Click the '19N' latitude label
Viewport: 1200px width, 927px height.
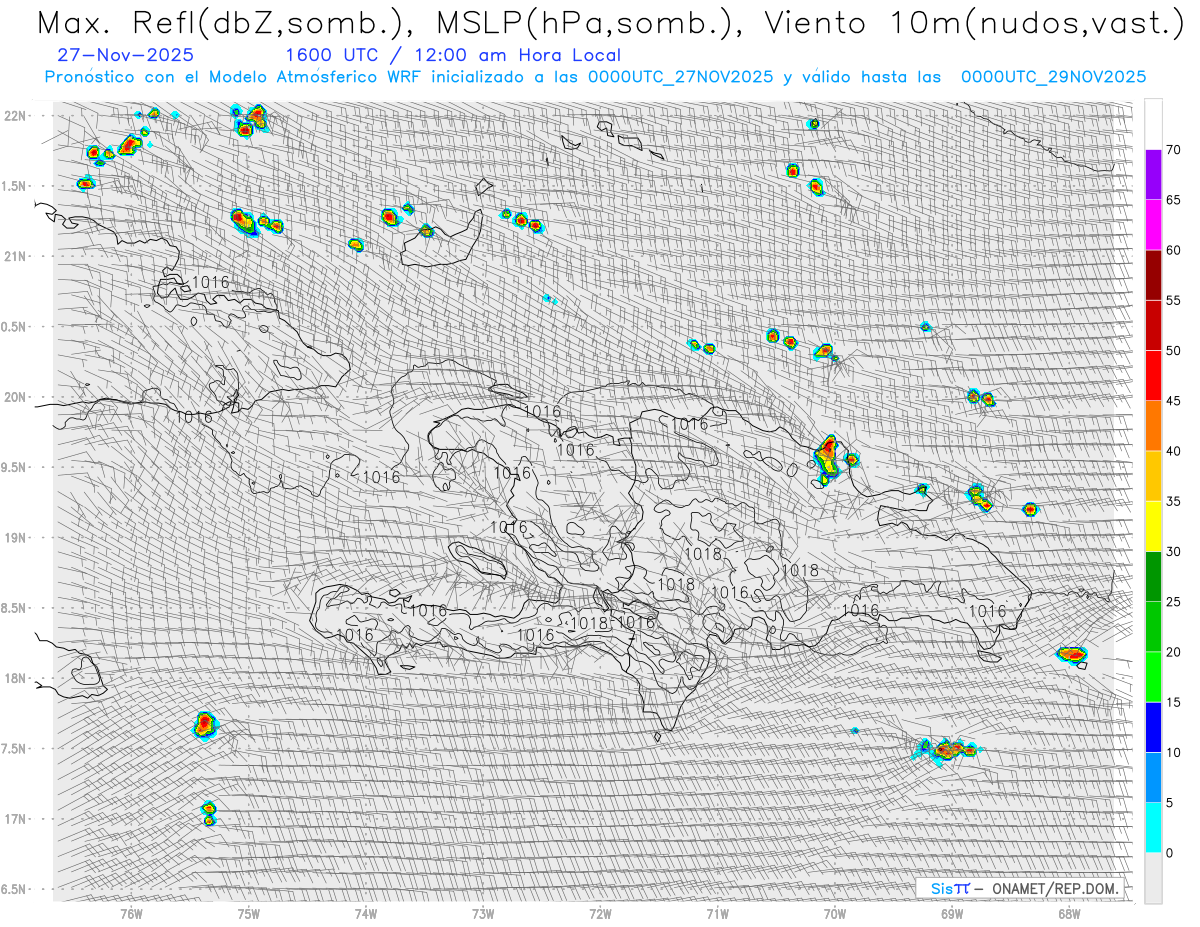[x=15, y=538]
